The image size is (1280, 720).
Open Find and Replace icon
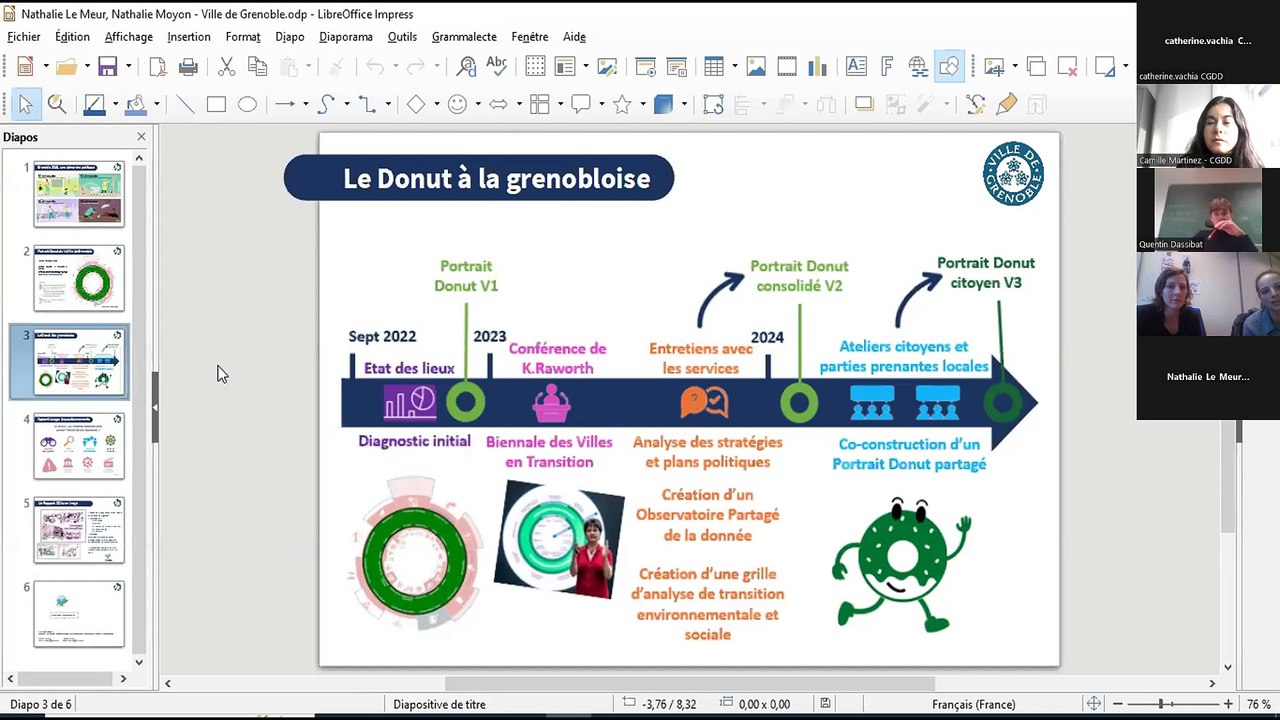(x=466, y=67)
